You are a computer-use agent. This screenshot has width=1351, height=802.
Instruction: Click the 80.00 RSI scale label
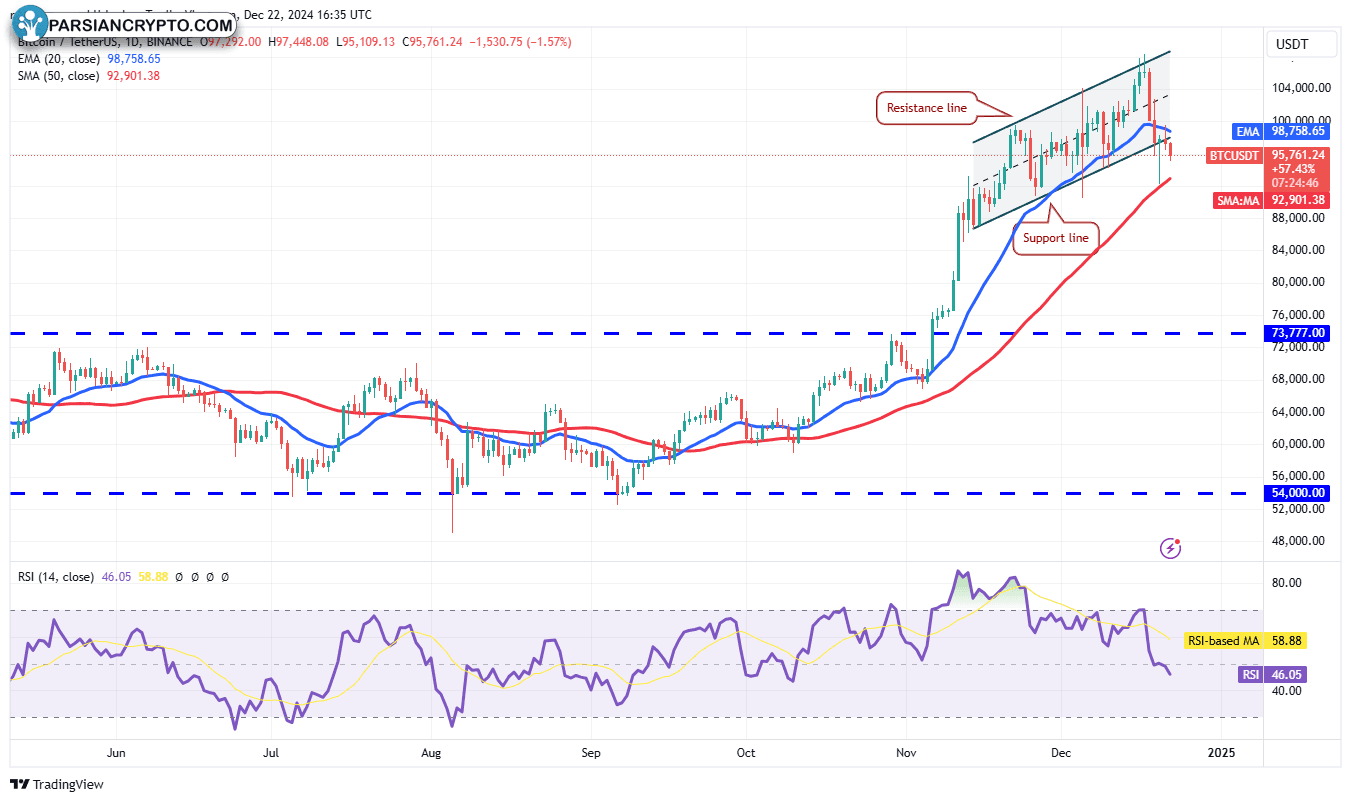(x=1286, y=583)
